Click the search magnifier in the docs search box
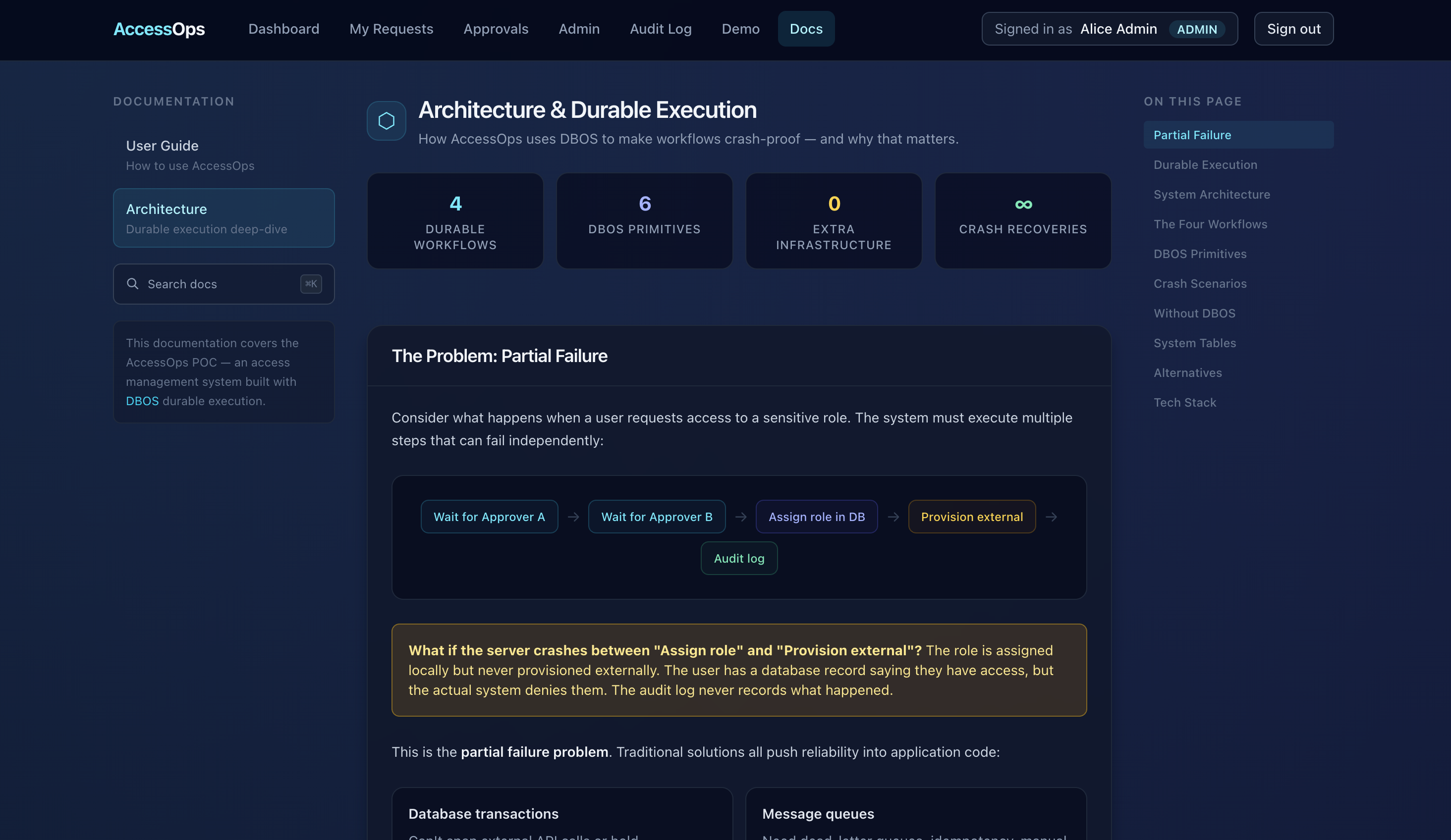The width and height of the screenshot is (1451, 840). point(133,284)
